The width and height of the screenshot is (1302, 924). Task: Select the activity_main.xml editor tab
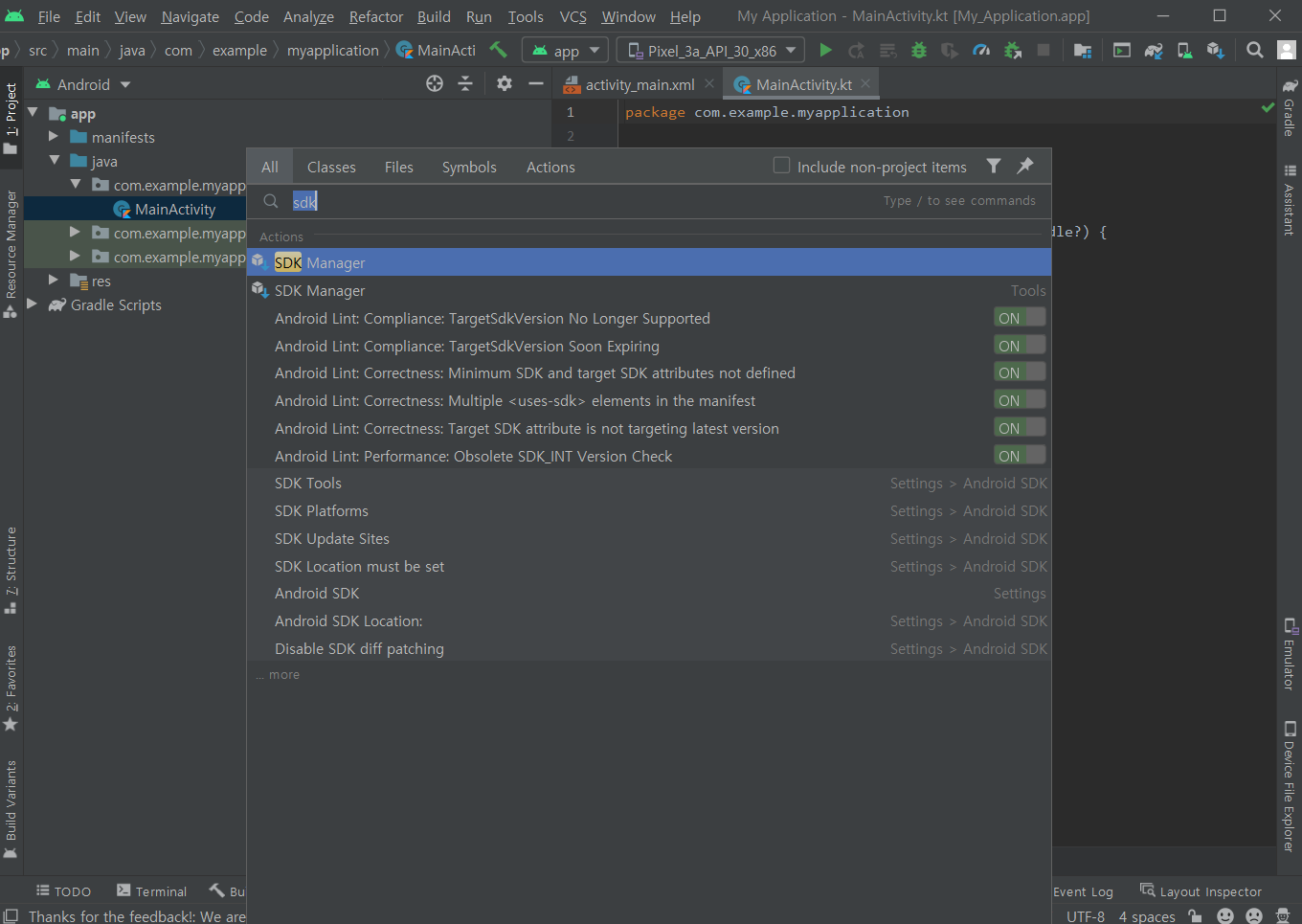[x=640, y=84]
